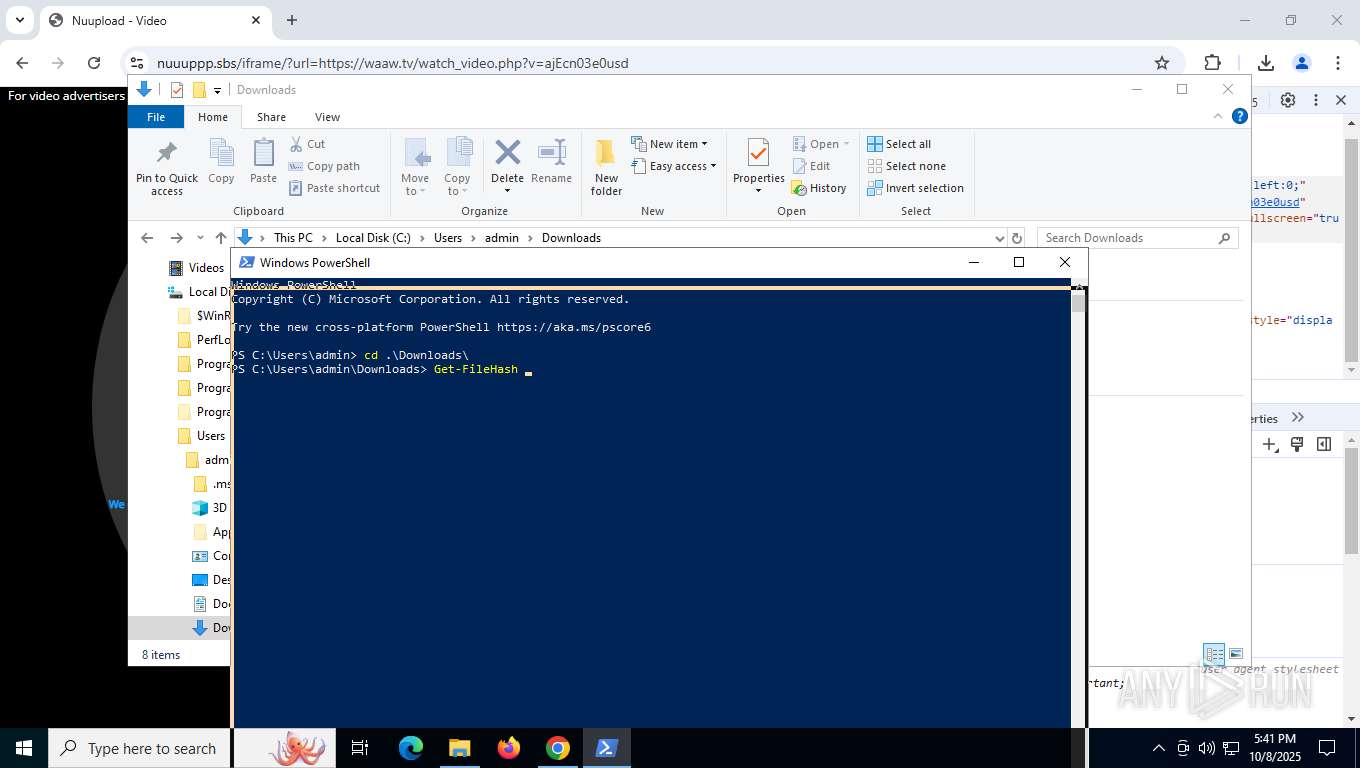Bookmark this page with star icon
The image size is (1360, 768).
[1162, 63]
